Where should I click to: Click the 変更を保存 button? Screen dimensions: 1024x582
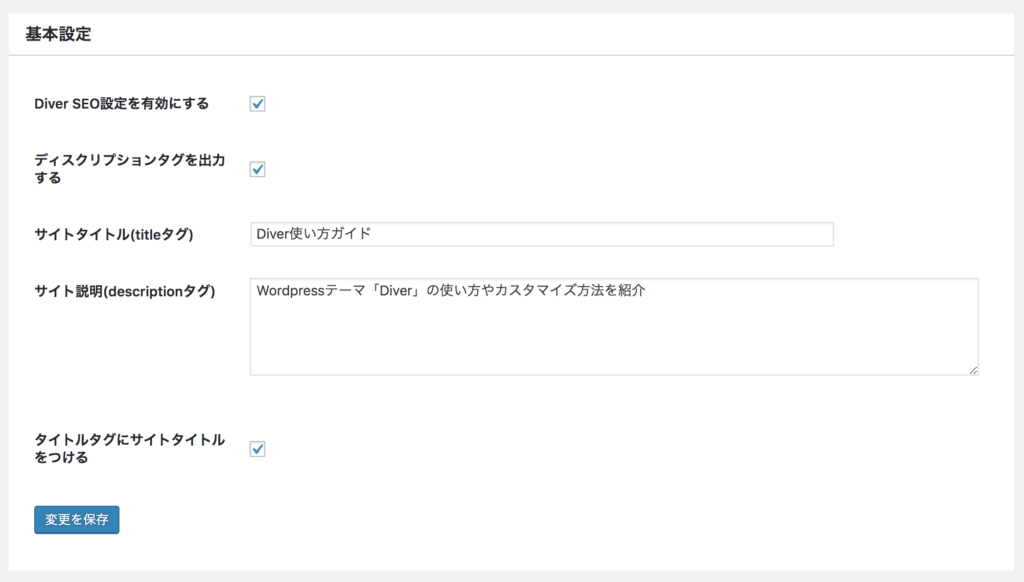[76, 520]
